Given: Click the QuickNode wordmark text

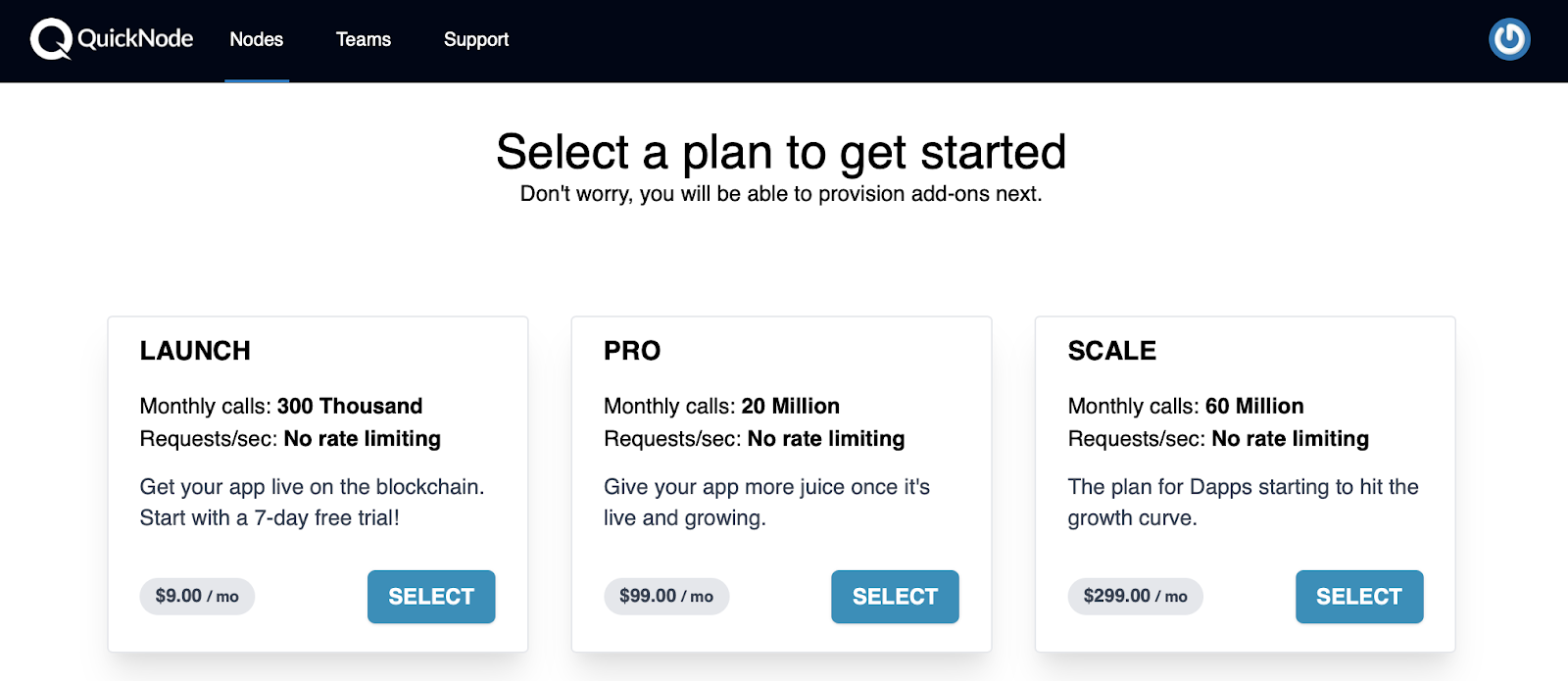Looking at the screenshot, I should pos(135,39).
